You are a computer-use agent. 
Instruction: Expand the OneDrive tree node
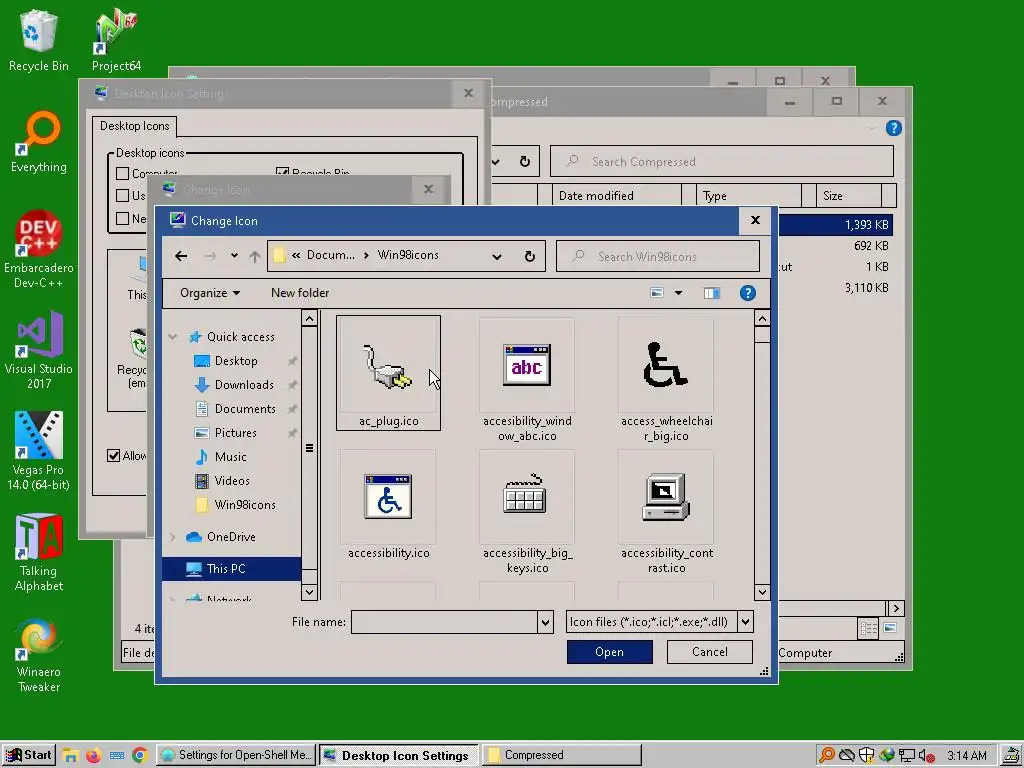(x=172, y=537)
